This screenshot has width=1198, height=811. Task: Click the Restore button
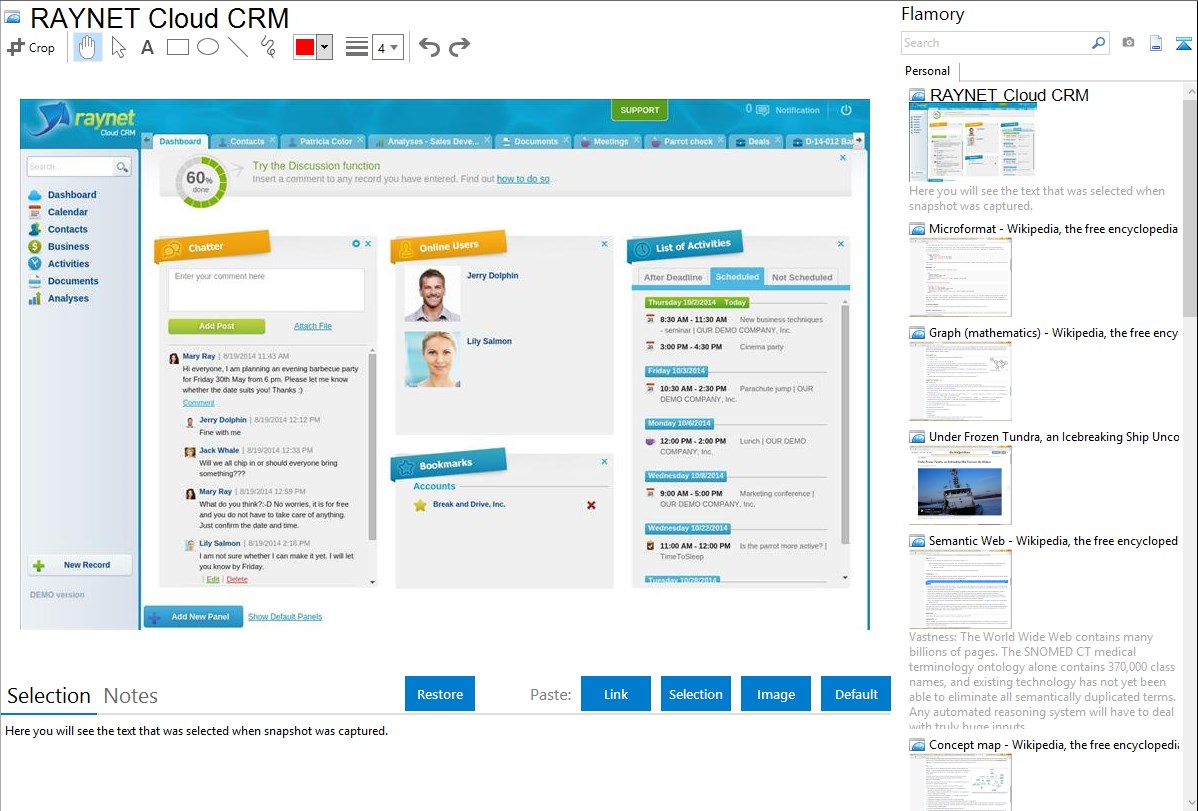pos(439,694)
